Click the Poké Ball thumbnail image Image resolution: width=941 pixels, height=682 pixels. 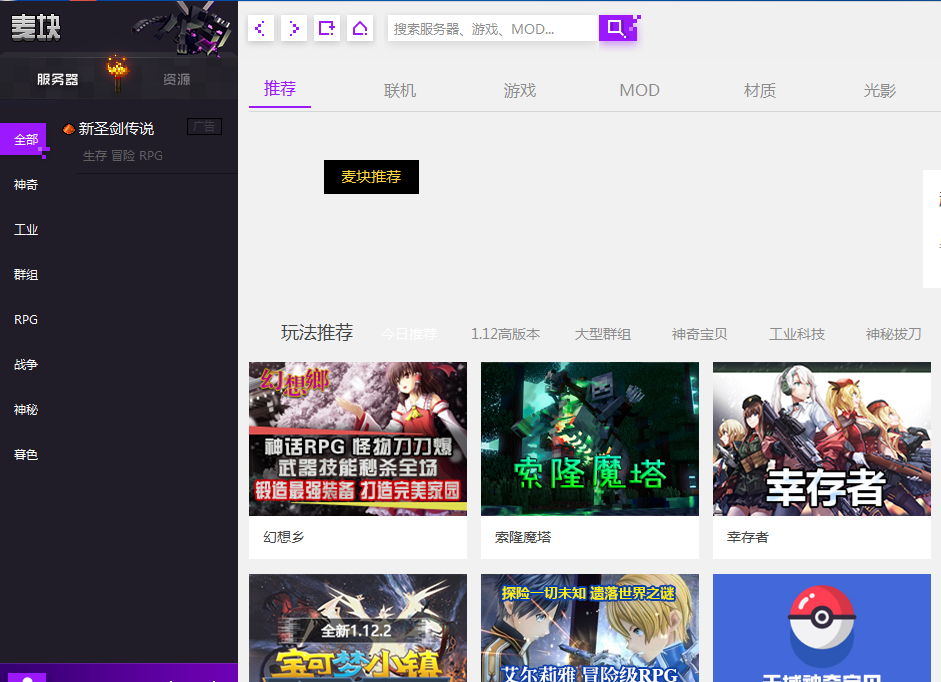(x=821, y=628)
